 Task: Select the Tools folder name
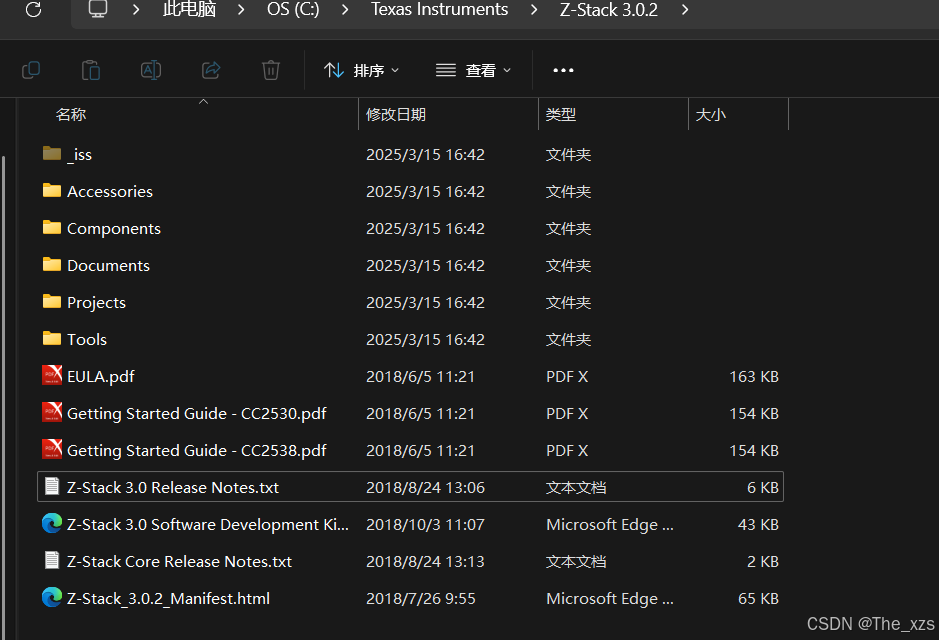point(87,339)
